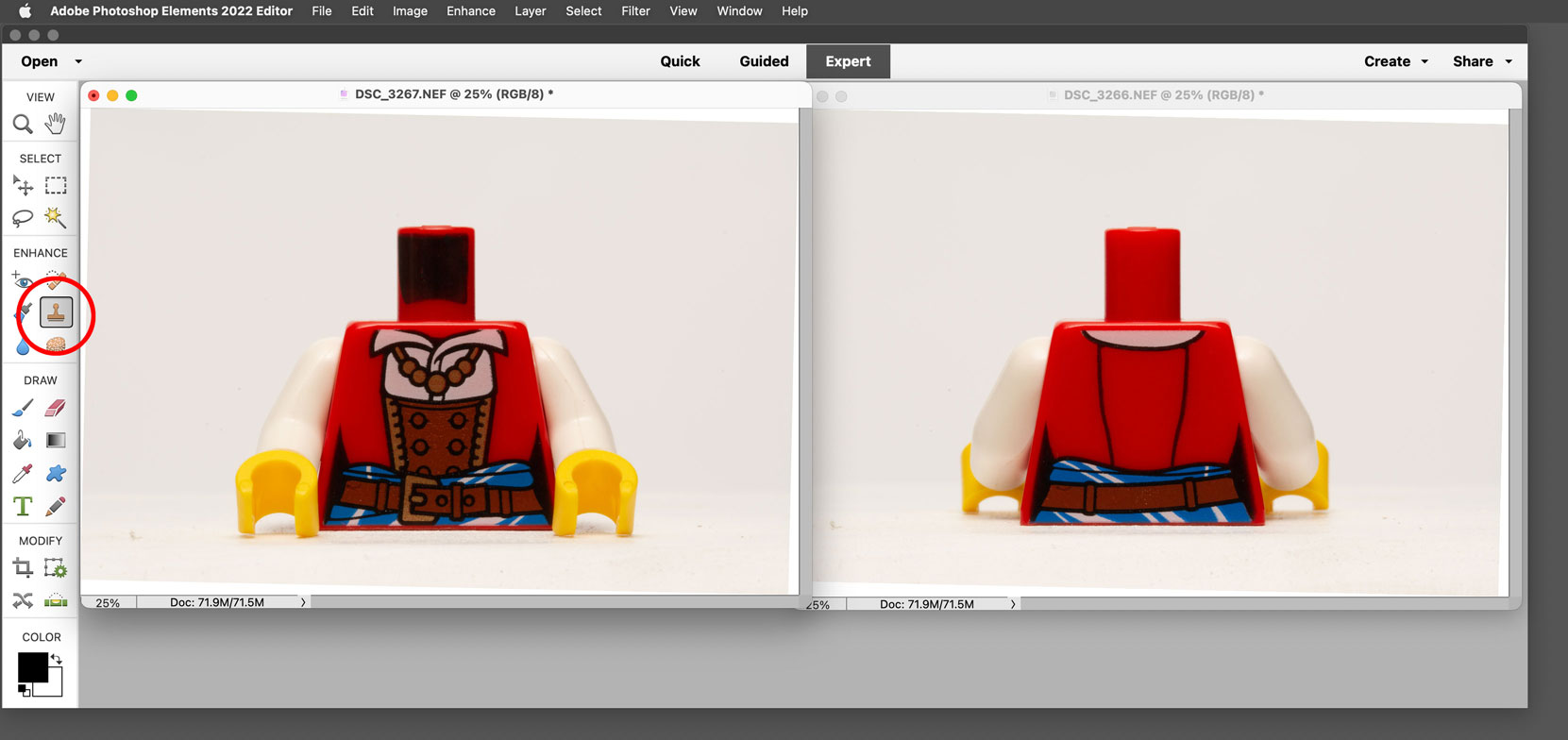Viewport: 1568px width, 740px height.
Task: Activate the DSC_3266.NEF window title bar
Action: pyautogui.click(x=1166, y=95)
